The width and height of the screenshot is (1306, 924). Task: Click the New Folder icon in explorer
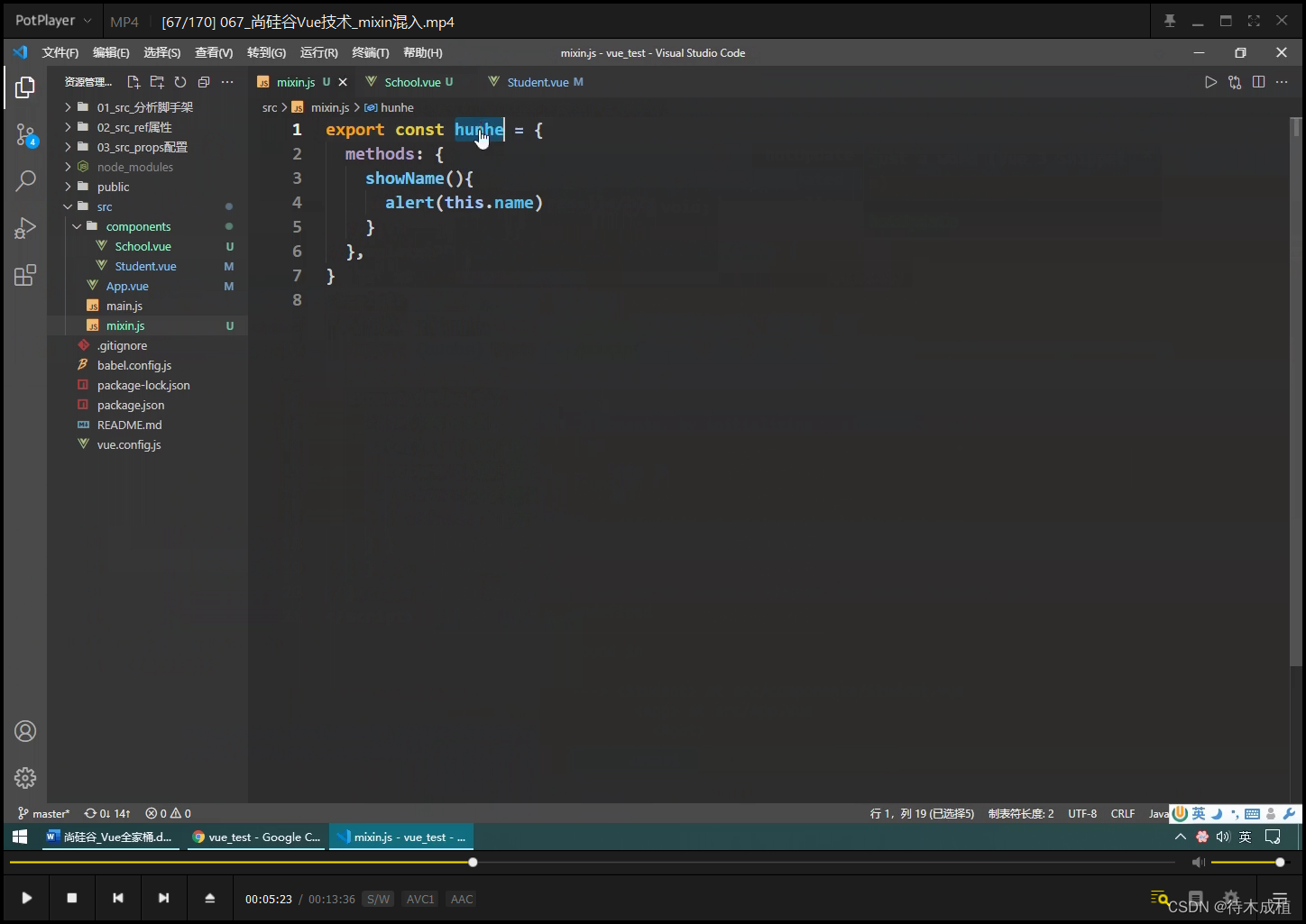click(157, 82)
